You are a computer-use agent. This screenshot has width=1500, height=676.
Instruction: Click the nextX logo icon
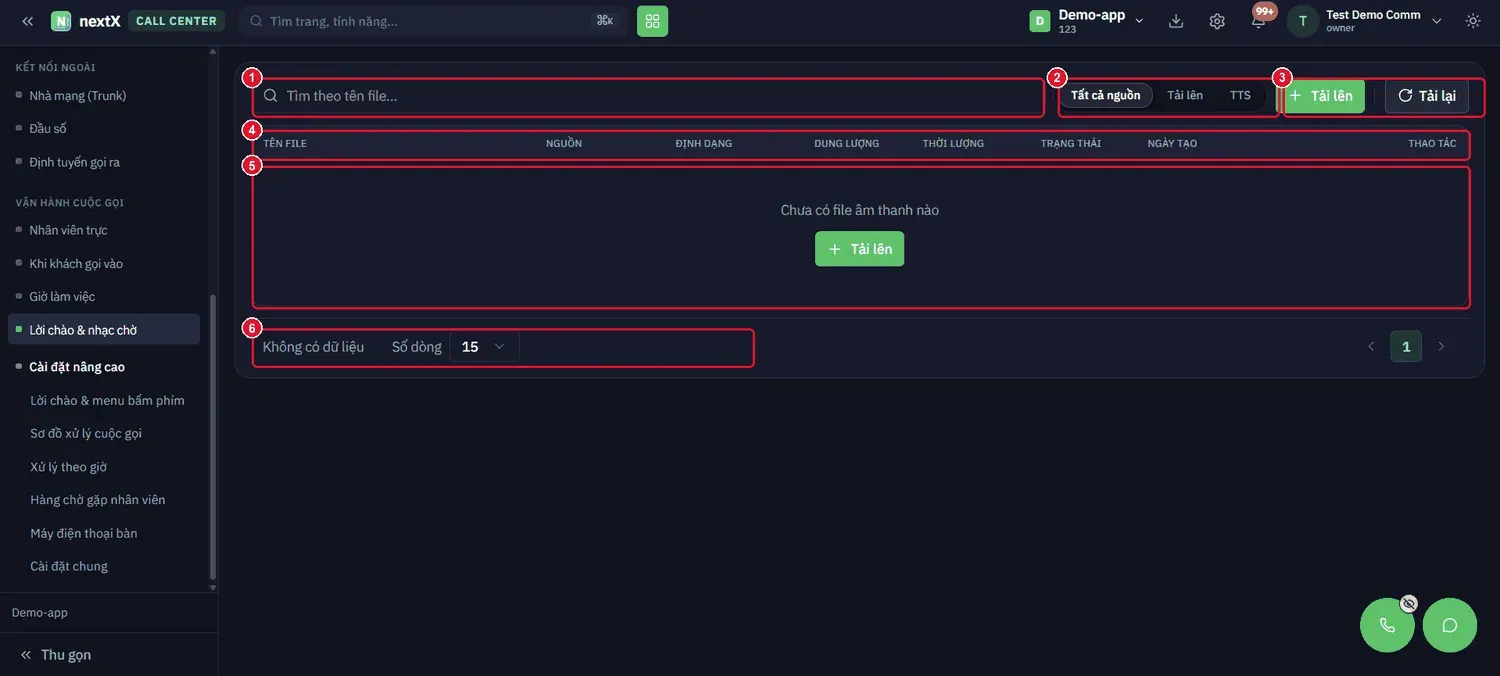[x=61, y=21]
